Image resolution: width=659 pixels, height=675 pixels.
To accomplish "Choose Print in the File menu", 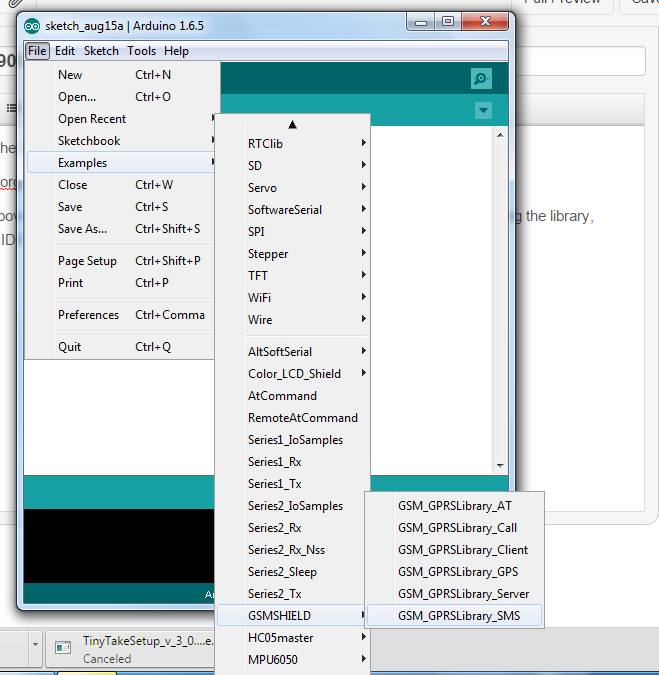I will 121,283.
